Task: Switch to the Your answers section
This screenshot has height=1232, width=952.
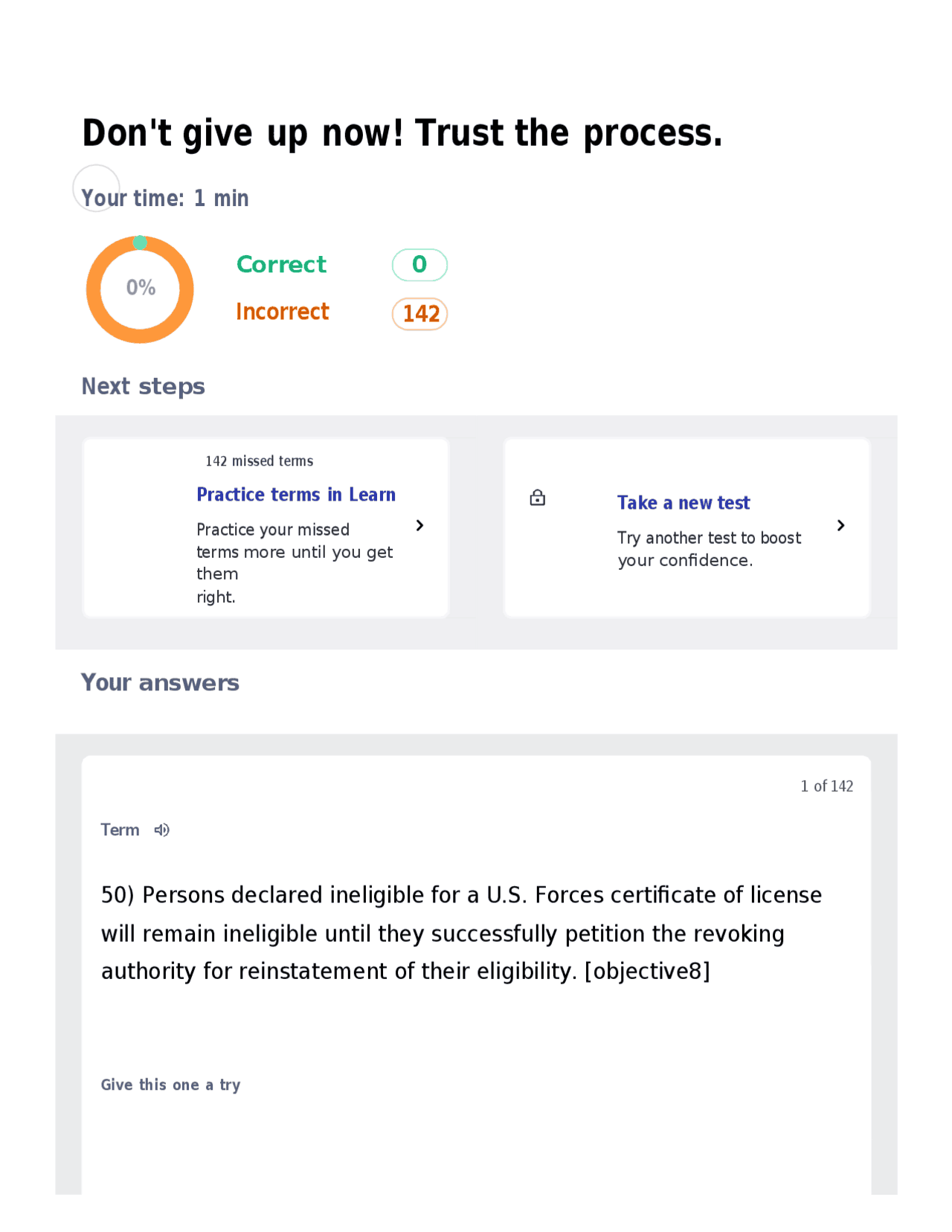Action: [x=160, y=682]
